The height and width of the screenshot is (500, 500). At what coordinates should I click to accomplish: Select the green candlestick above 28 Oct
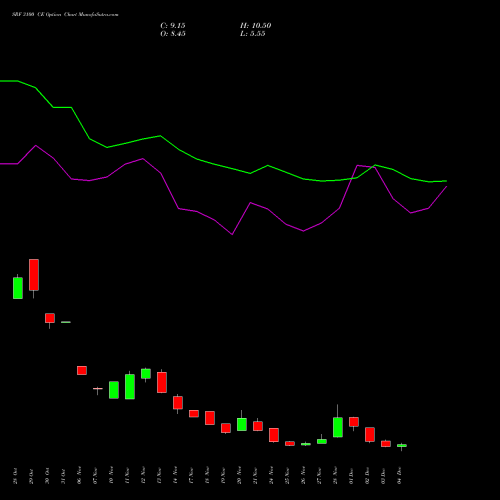18,288
